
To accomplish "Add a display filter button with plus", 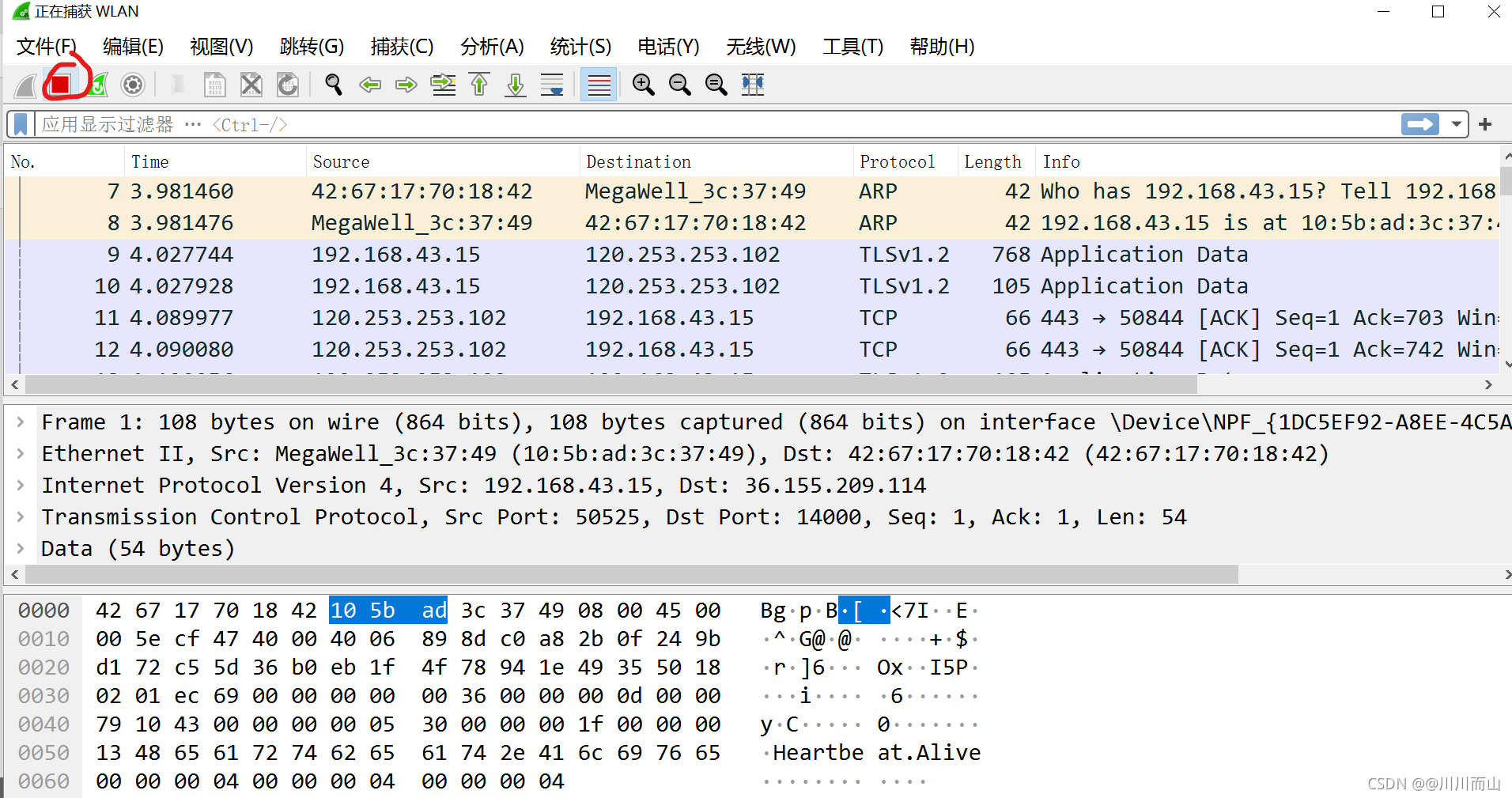I will pos(1485,124).
